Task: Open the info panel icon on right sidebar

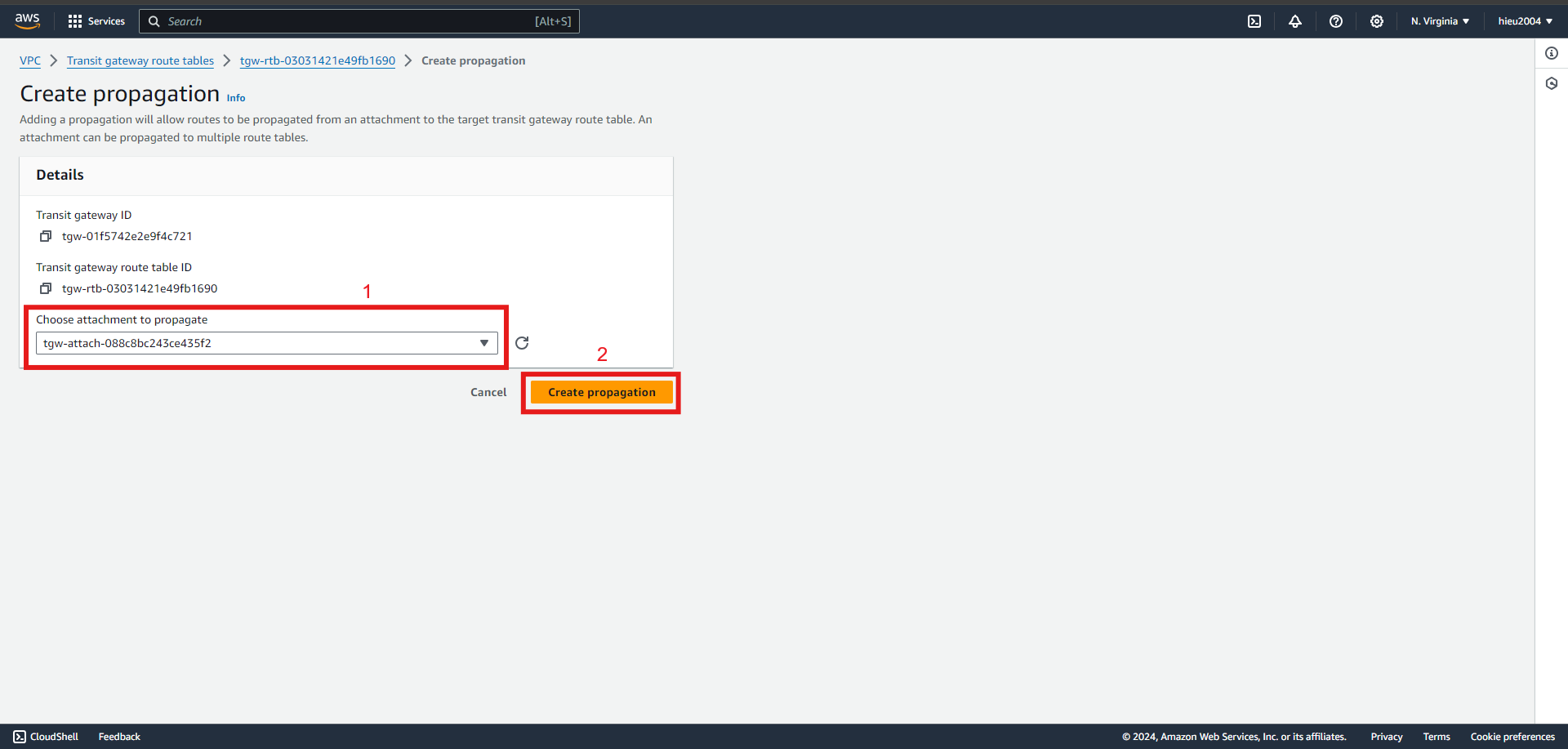Action: point(1552,53)
